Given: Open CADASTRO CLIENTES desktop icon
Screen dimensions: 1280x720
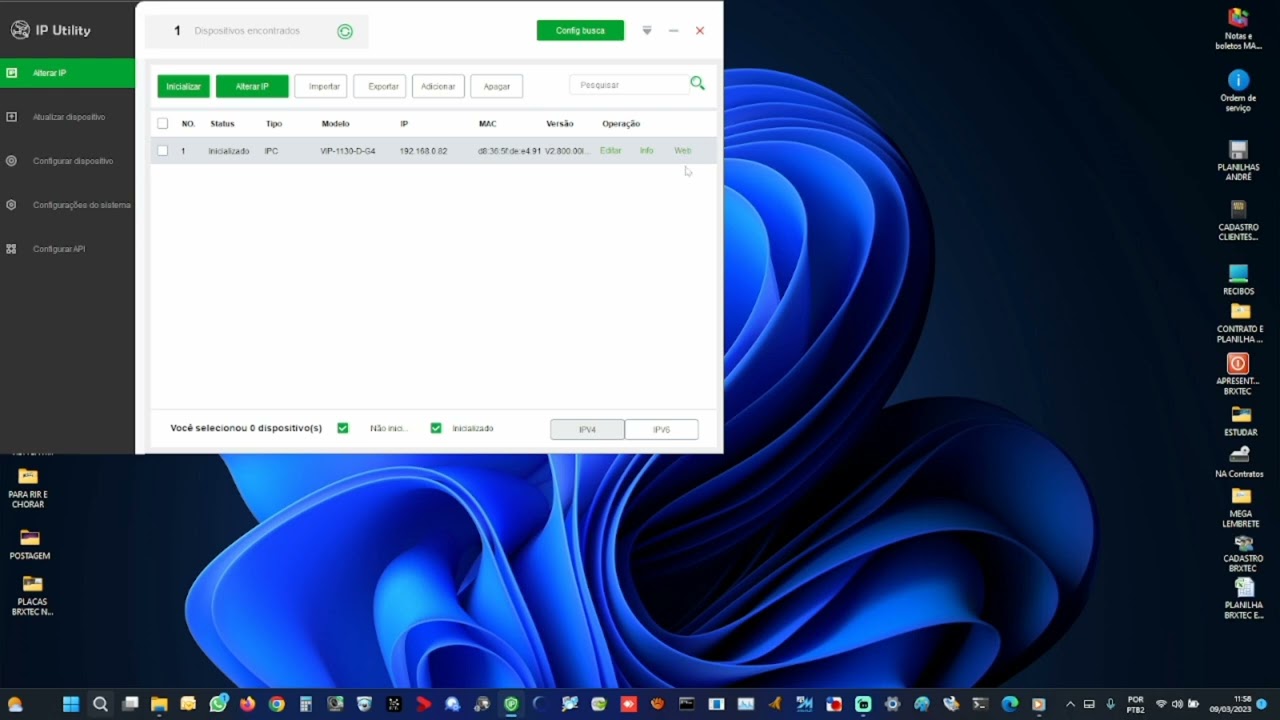Looking at the screenshot, I should [x=1238, y=221].
